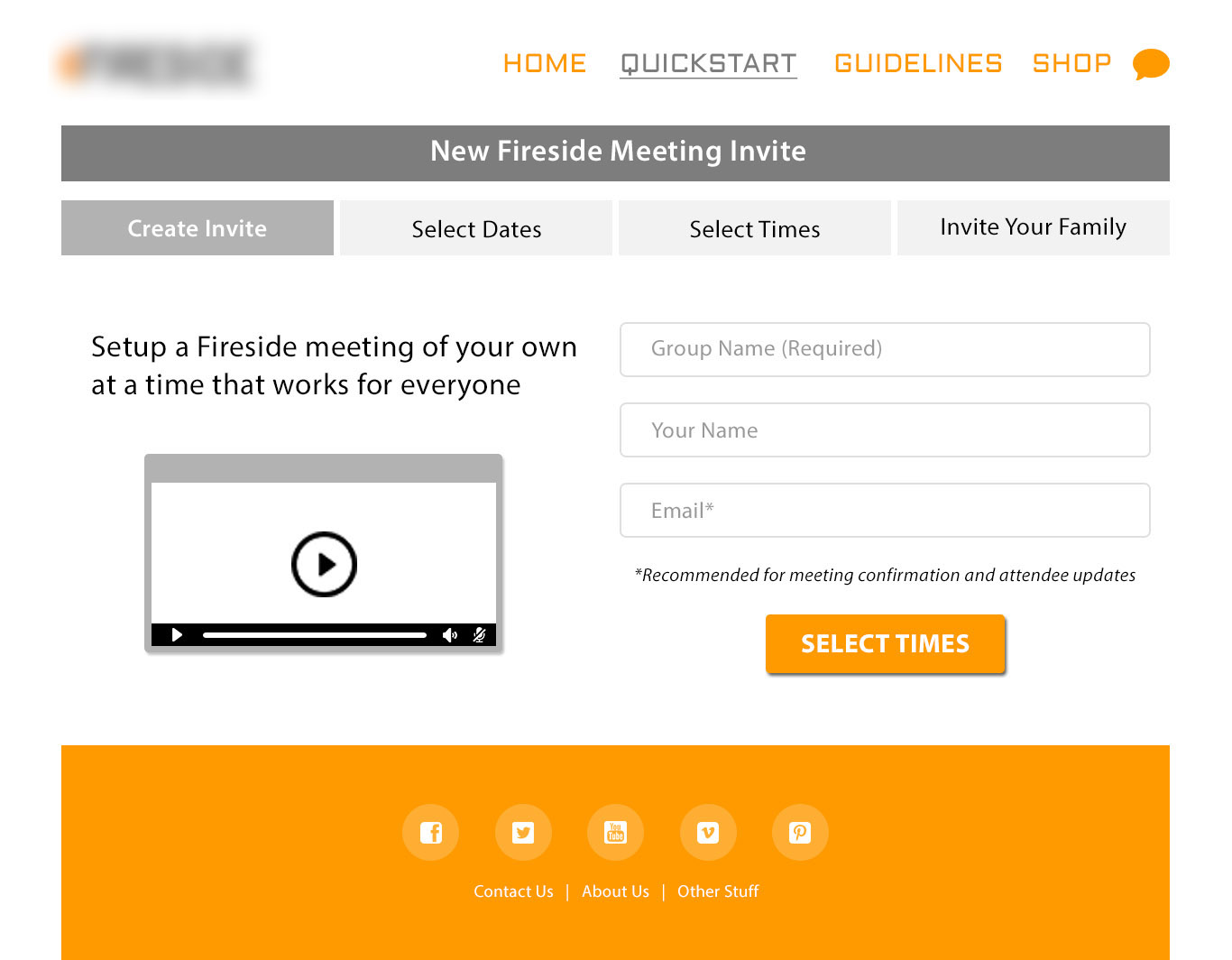Open the orange chat bubble icon

(x=1151, y=64)
